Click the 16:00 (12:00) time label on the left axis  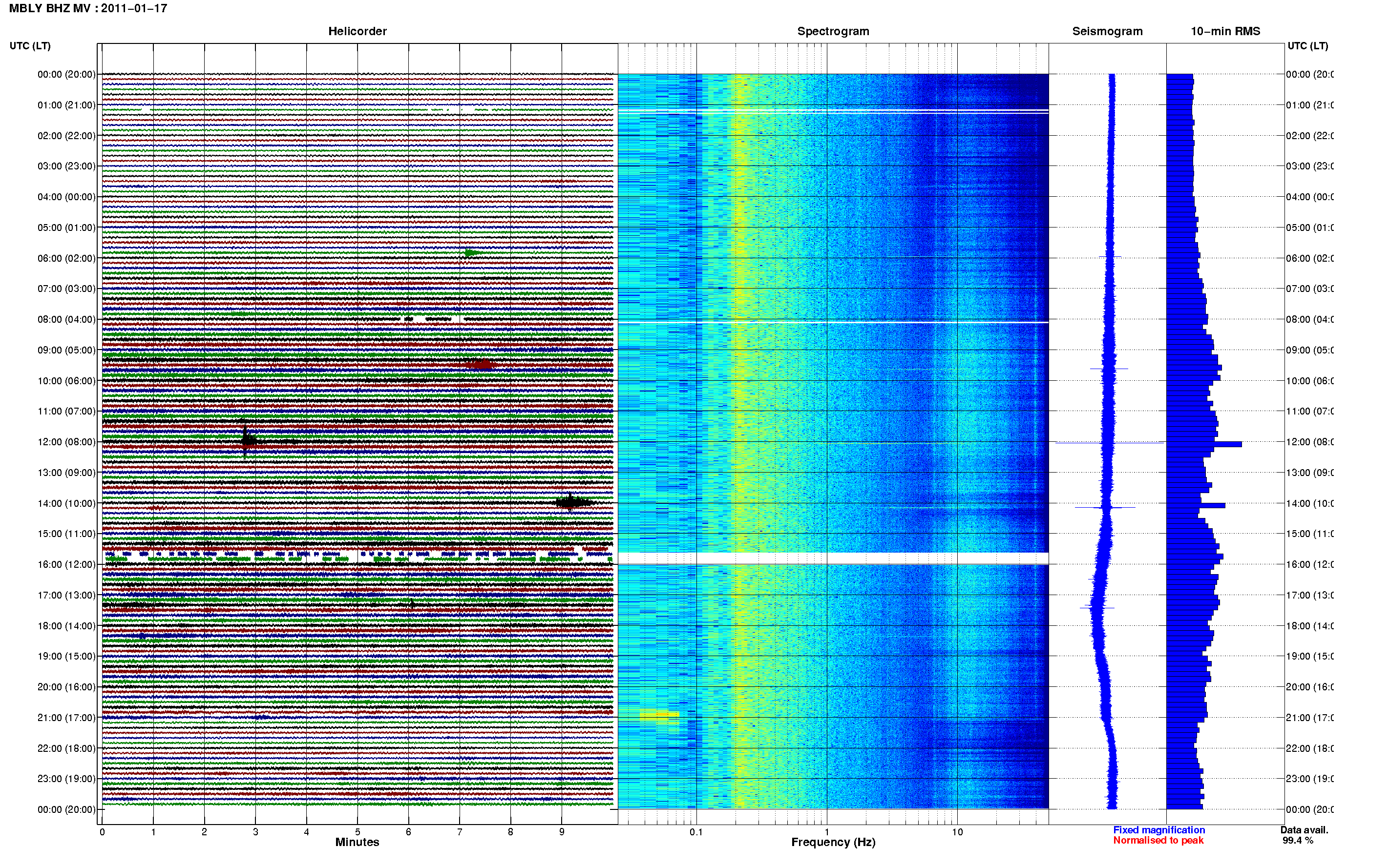click(x=66, y=564)
